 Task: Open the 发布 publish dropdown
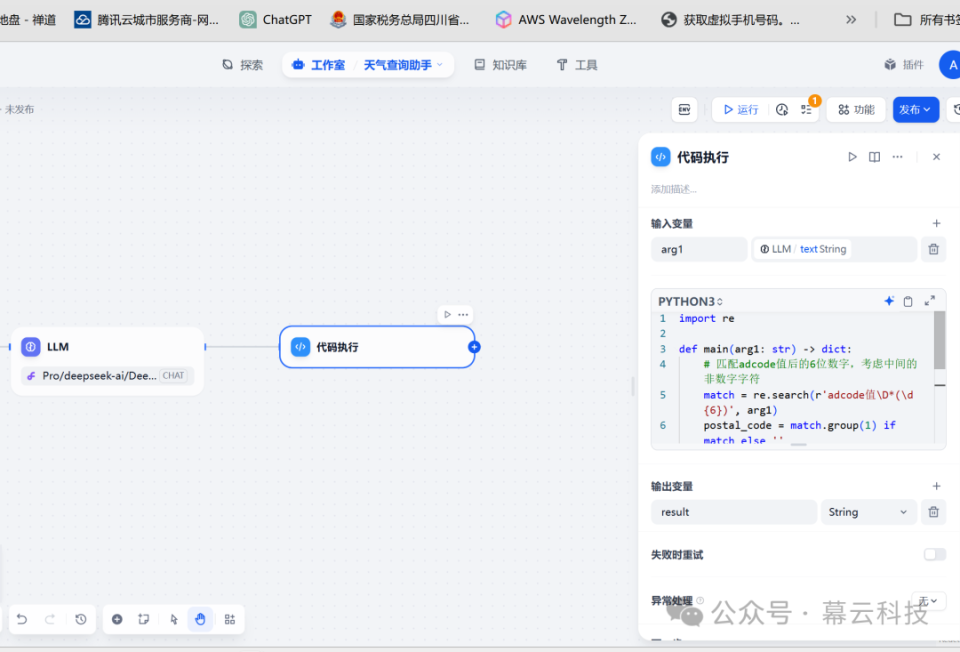[915, 109]
